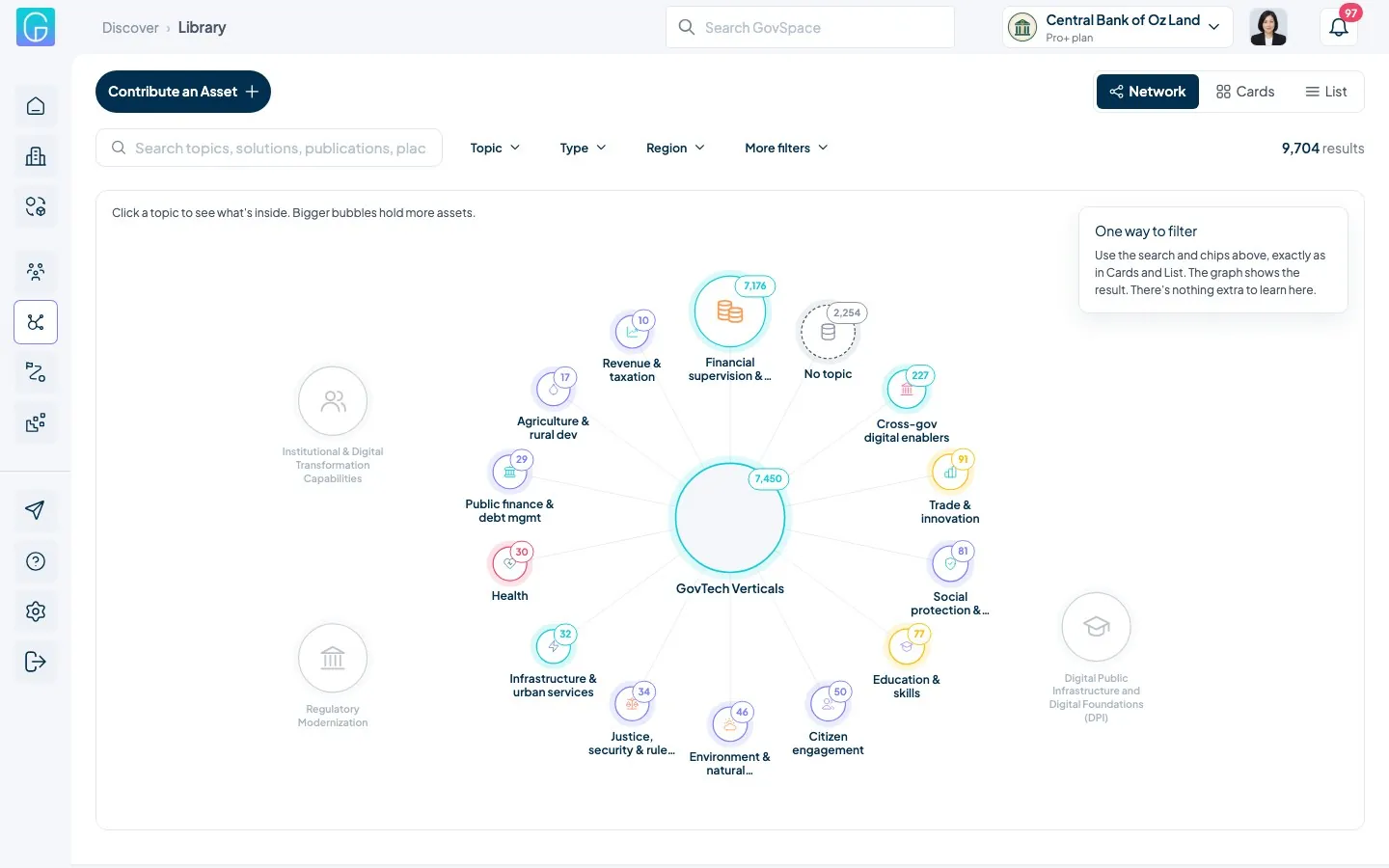Click the paper plane send icon
1389x868 pixels.
(x=36, y=511)
